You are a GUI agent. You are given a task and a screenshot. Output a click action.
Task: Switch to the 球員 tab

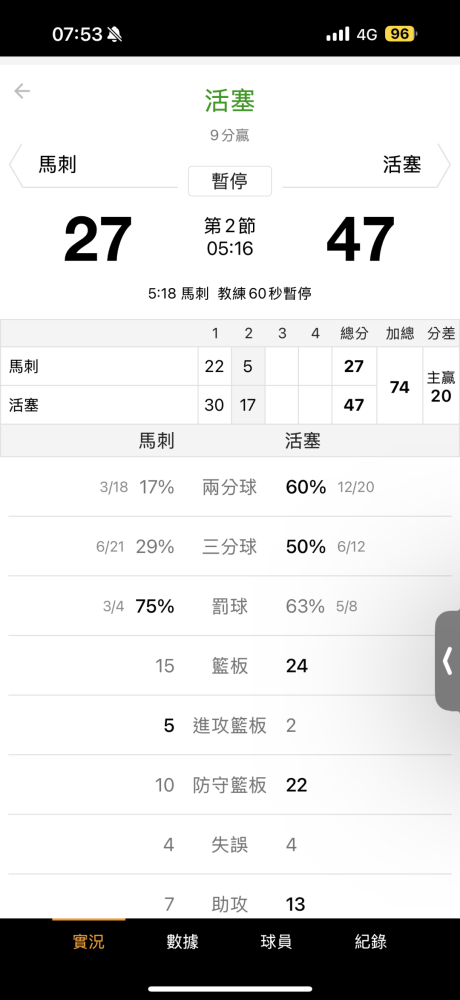pos(276,941)
